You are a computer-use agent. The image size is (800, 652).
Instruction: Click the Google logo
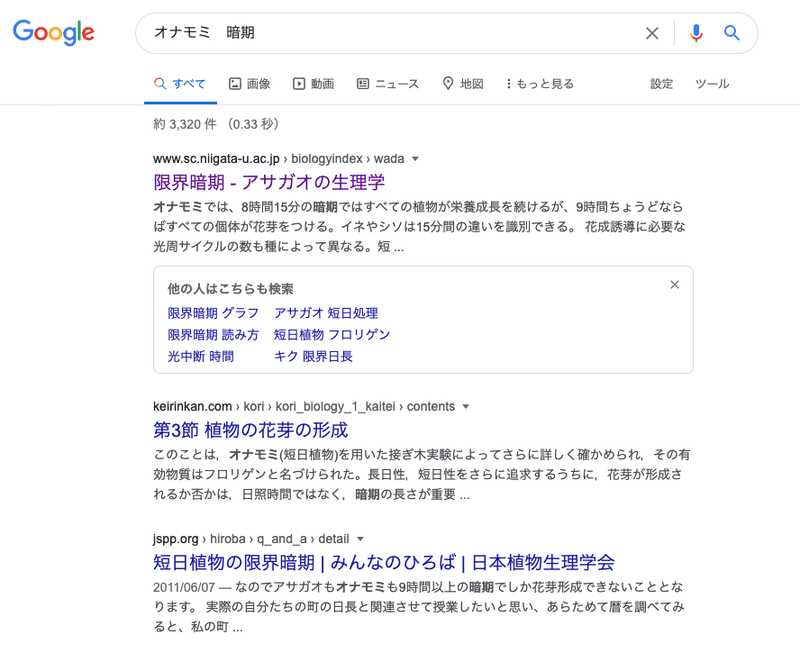54,32
